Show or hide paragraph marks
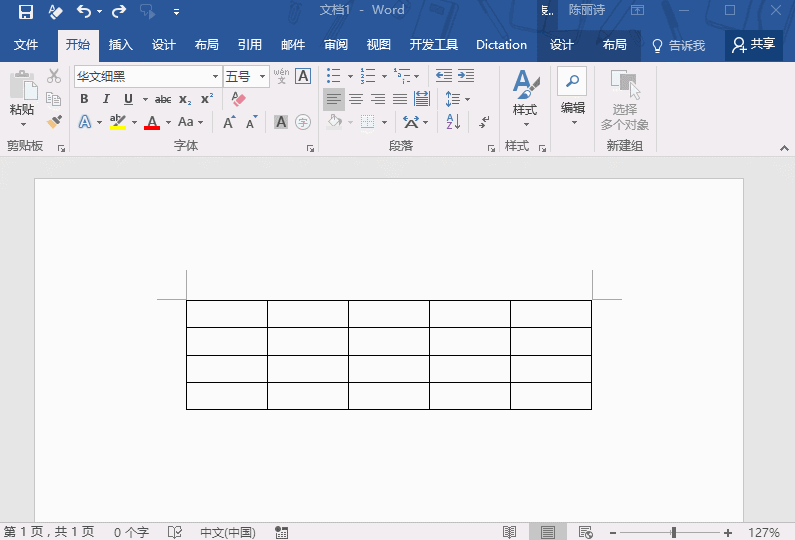Image resolution: width=795 pixels, height=540 pixels. click(484, 122)
